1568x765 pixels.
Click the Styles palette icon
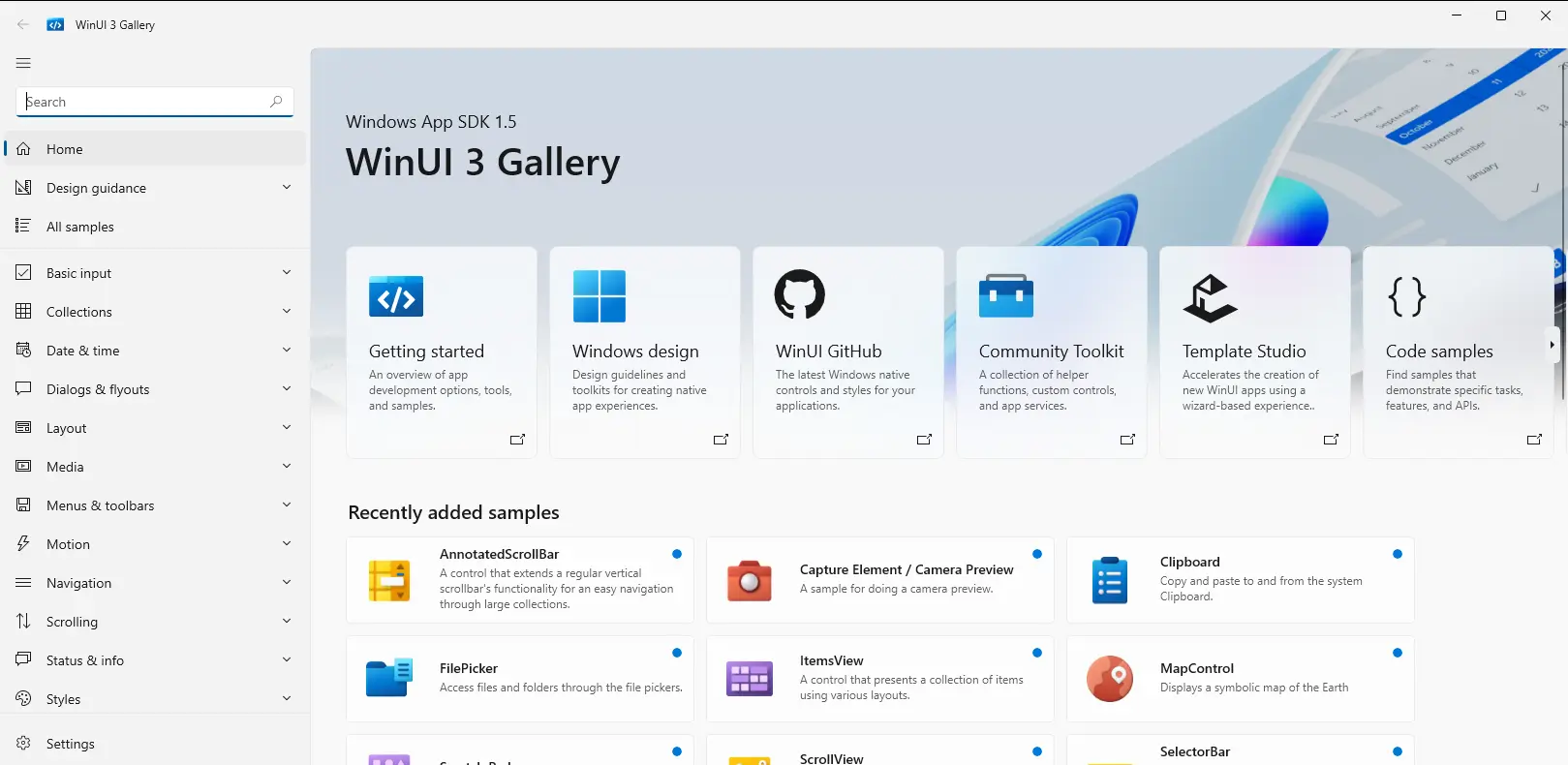click(23, 699)
